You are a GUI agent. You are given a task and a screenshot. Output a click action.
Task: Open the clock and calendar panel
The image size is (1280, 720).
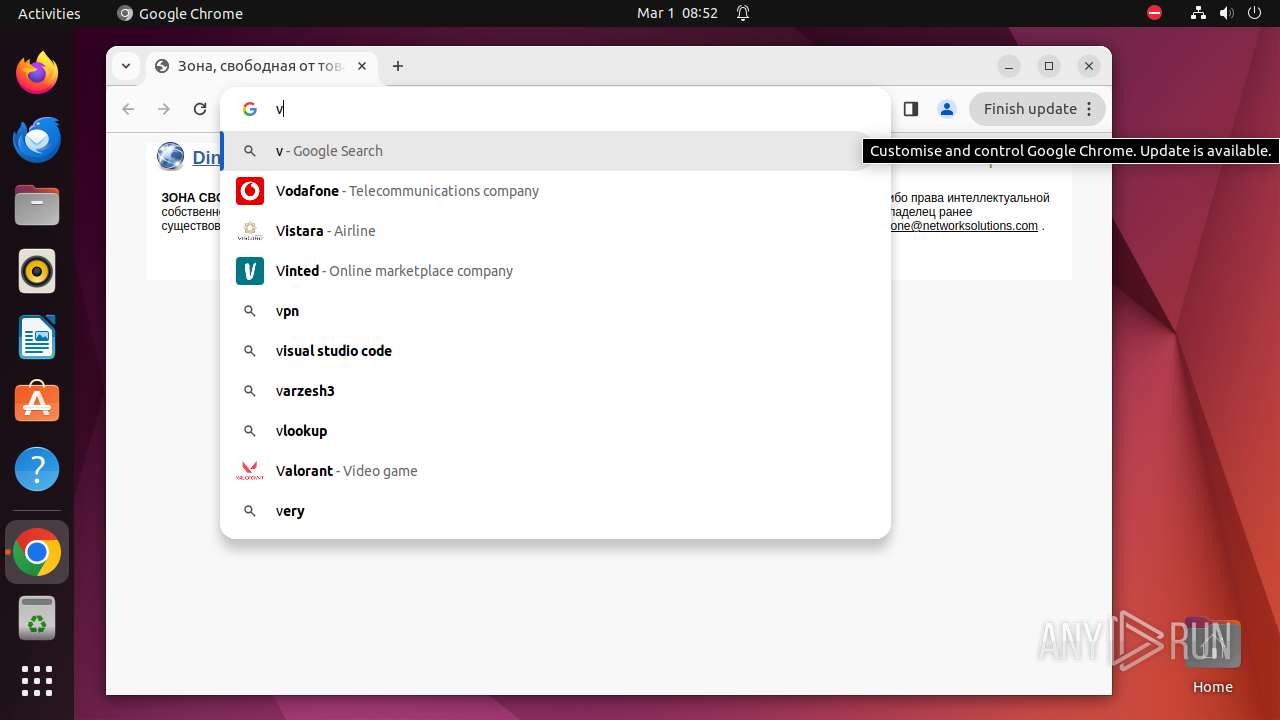point(677,13)
